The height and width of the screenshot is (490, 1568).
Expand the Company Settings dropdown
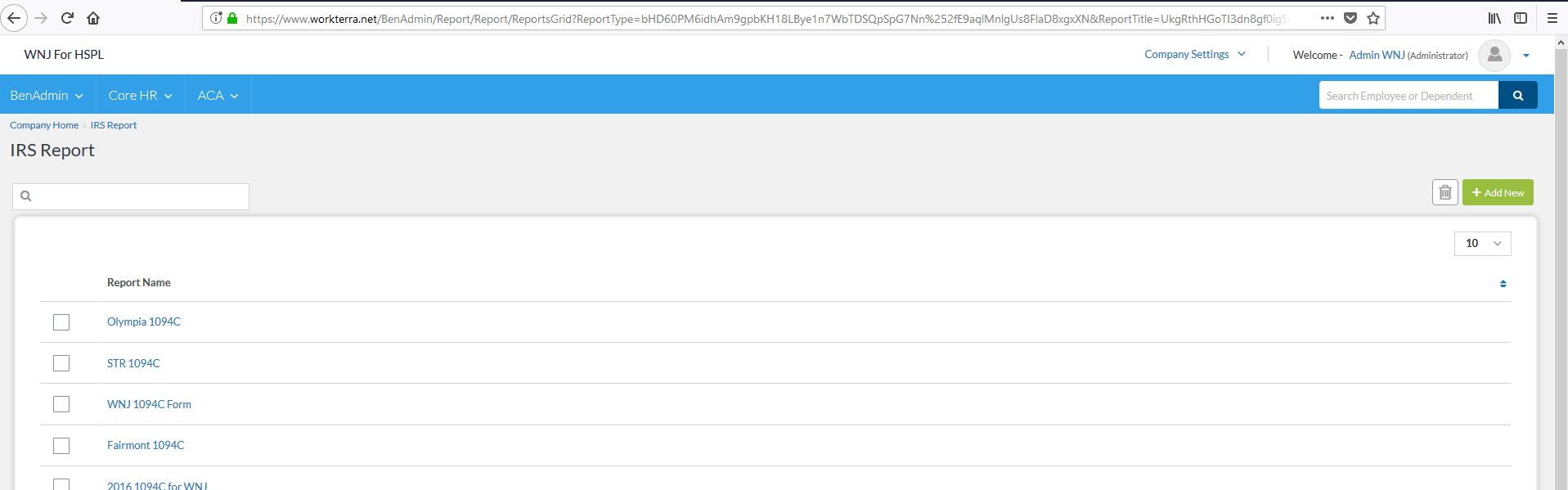[x=1194, y=55]
